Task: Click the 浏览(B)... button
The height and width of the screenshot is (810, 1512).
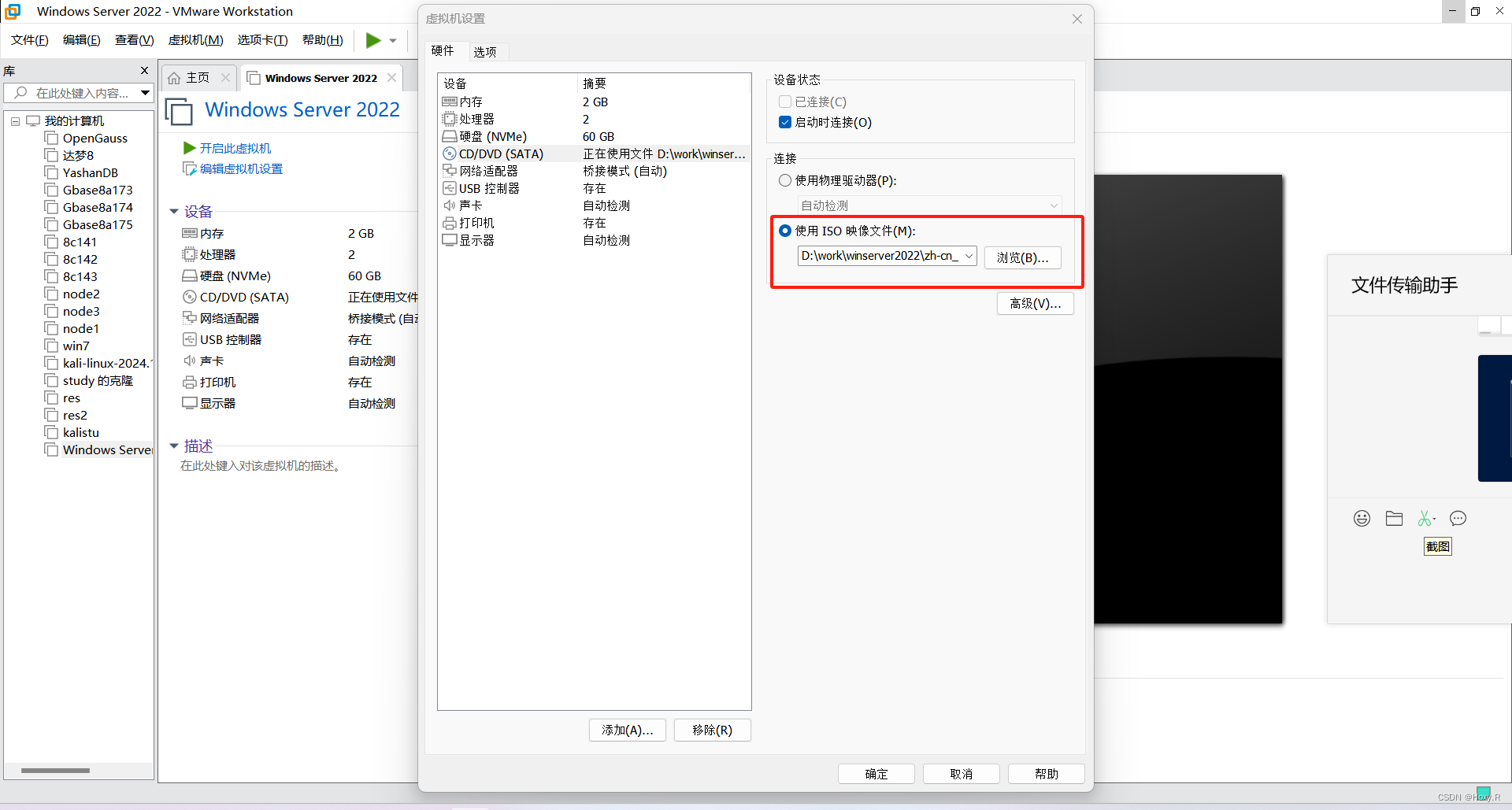Action: [x=1022, y=257]
